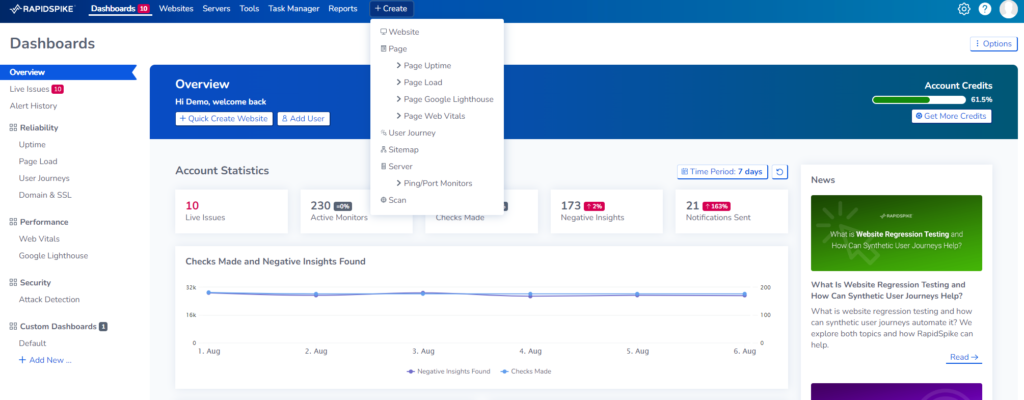Open Uptime under Reliability
1024x400 pixels.
(32, 145)
